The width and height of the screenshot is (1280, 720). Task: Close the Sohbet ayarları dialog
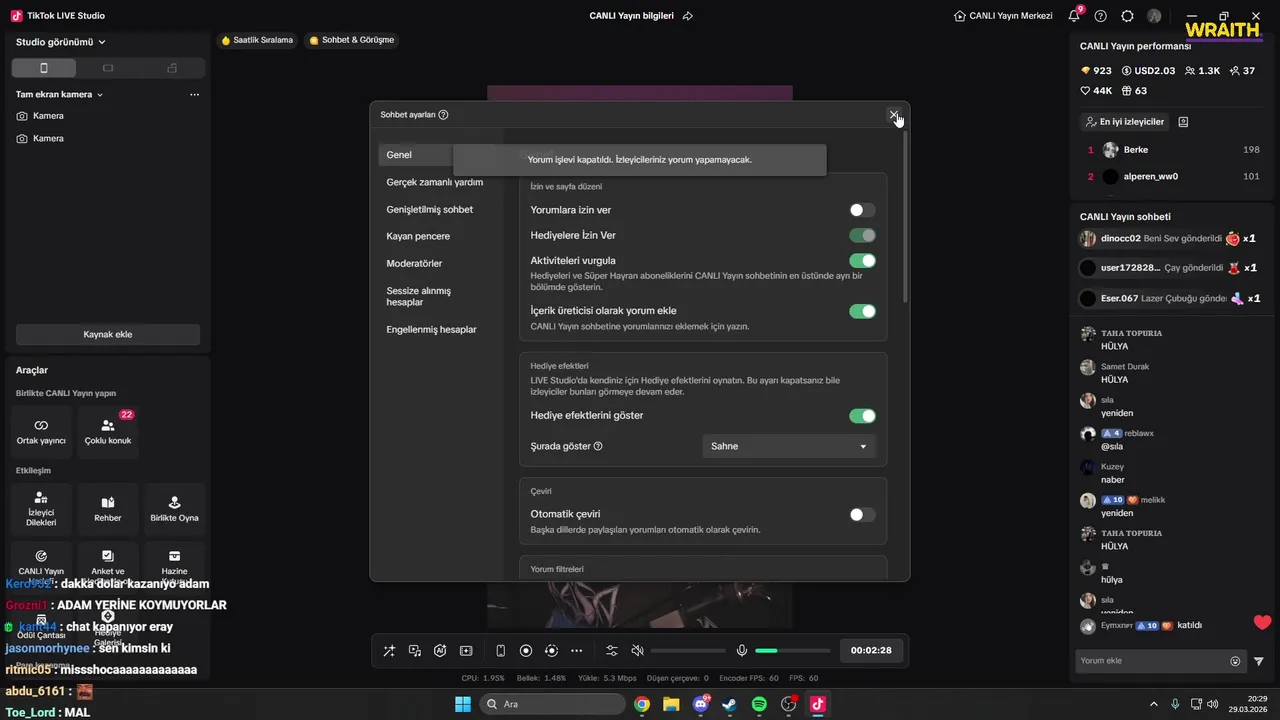(894, 115)
